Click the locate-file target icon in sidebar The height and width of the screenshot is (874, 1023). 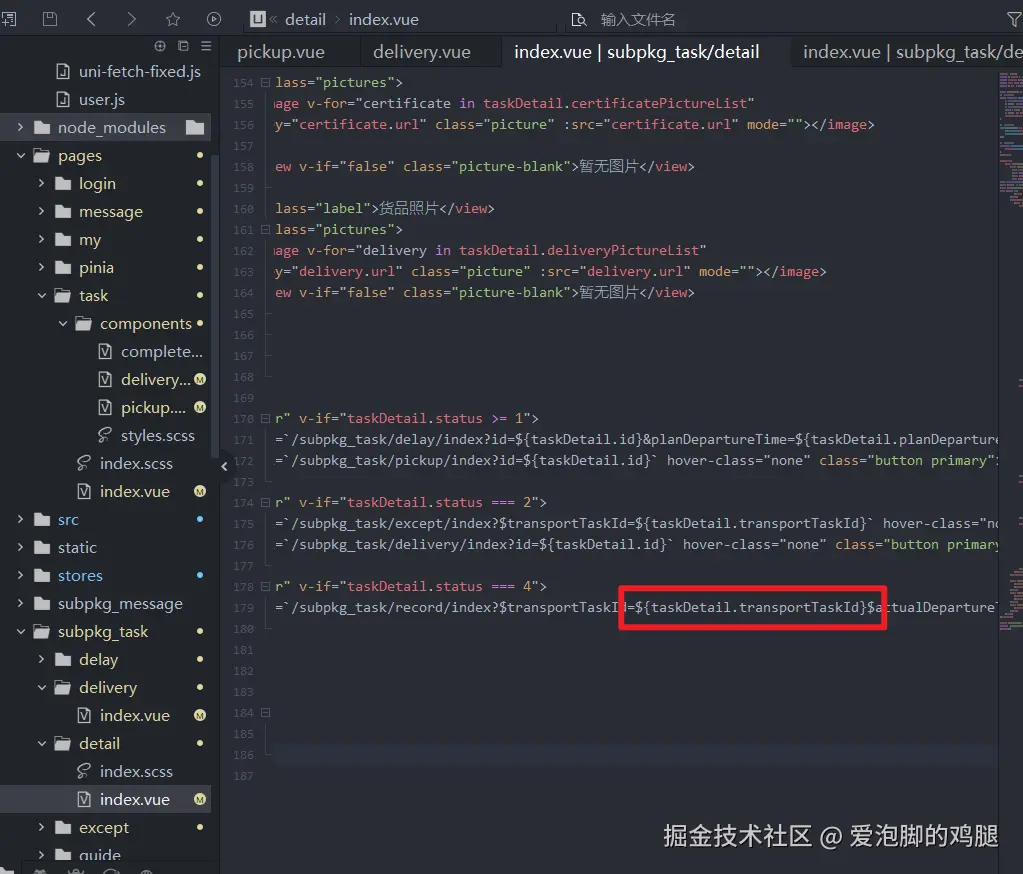pos(160,46)
